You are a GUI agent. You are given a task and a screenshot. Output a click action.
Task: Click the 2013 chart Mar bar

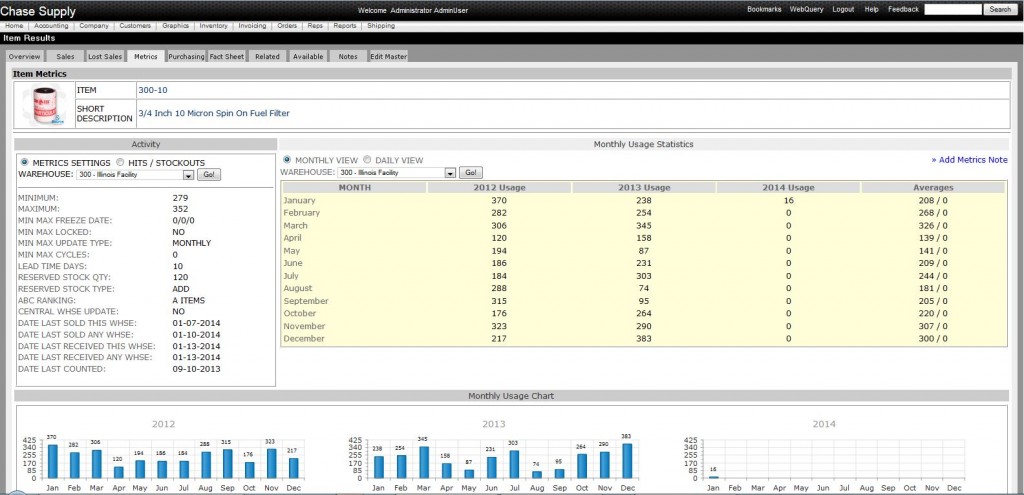[x=424, y=462]
